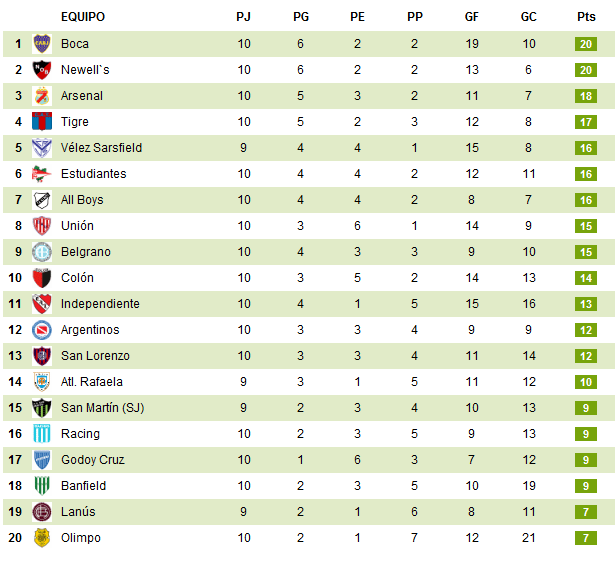The width and height of the screenshot is (615, 565).
Task: Click the Independiente red crest icon
Action: click(42, 304)
